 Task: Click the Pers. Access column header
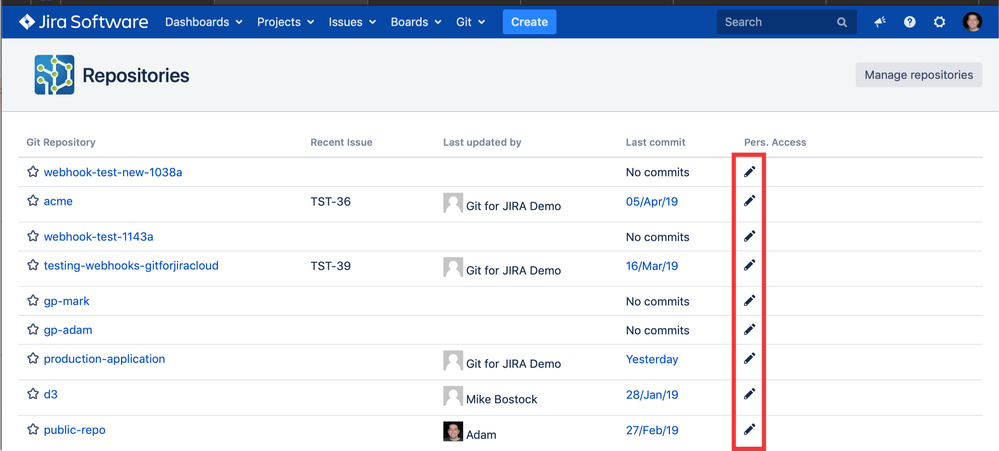[x=775, y=142]
